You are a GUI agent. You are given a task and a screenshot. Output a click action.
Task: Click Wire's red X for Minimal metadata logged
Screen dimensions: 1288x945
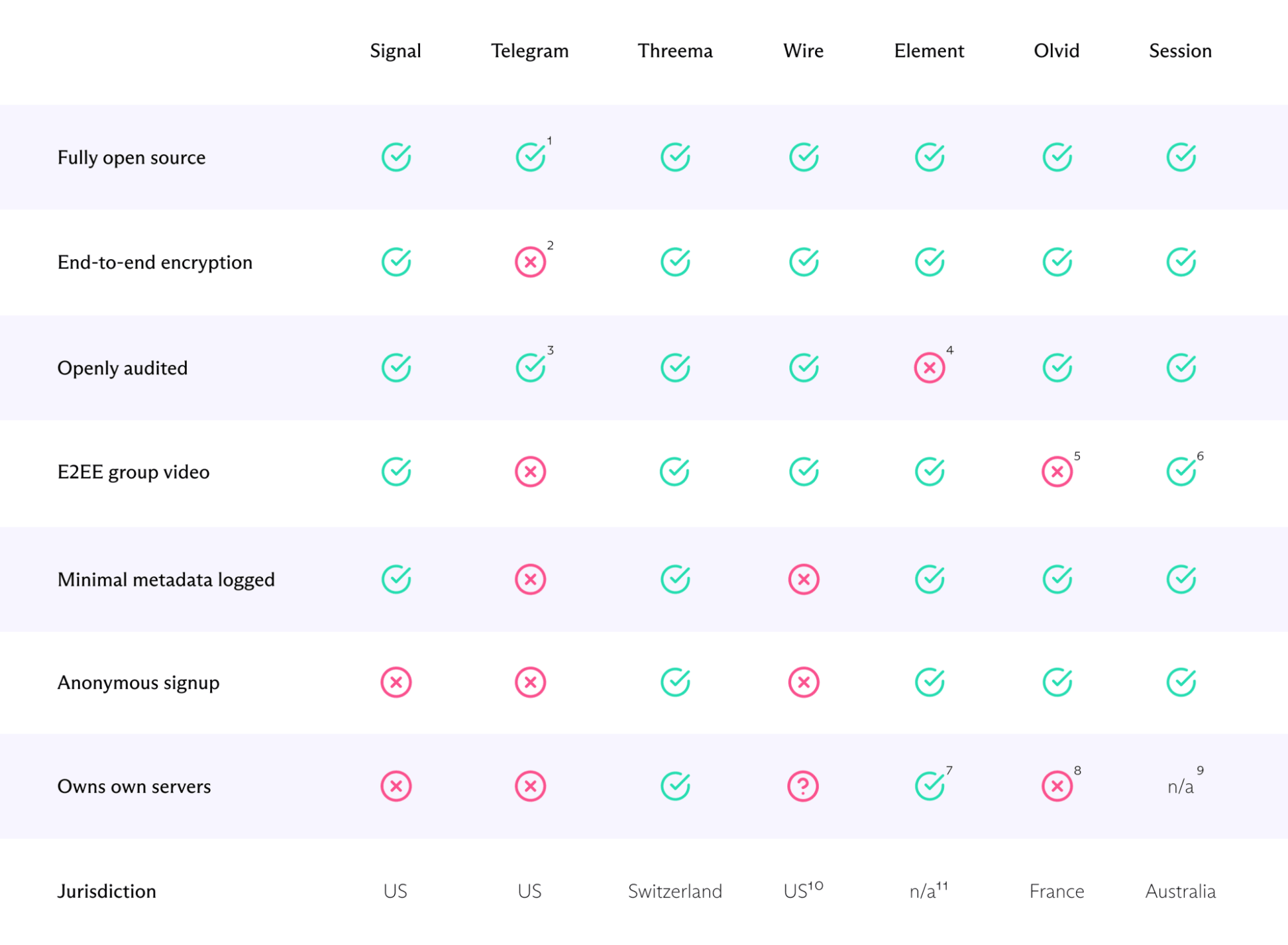[x=803, y=580]
